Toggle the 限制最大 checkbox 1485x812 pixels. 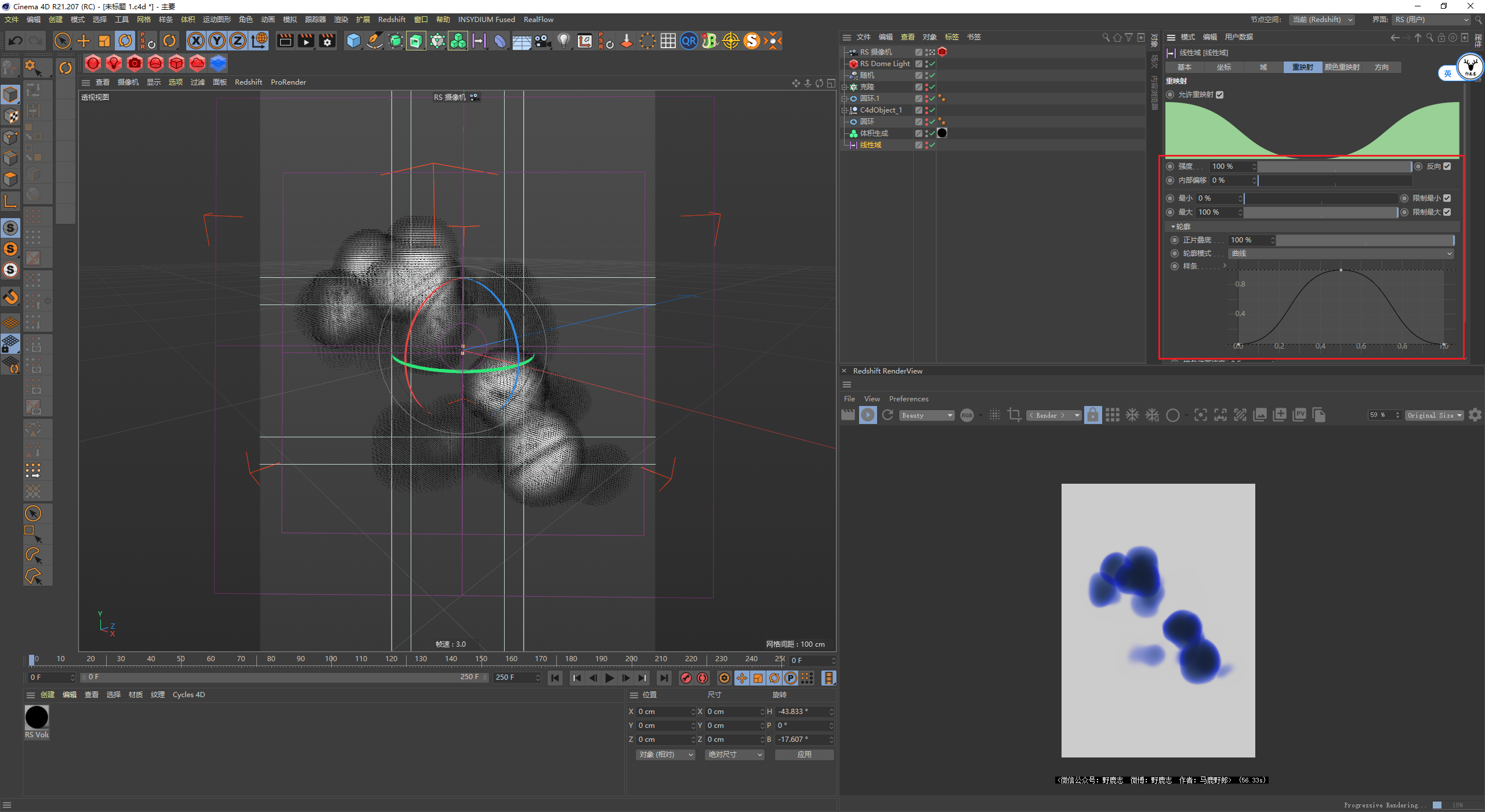(1447, 212)
